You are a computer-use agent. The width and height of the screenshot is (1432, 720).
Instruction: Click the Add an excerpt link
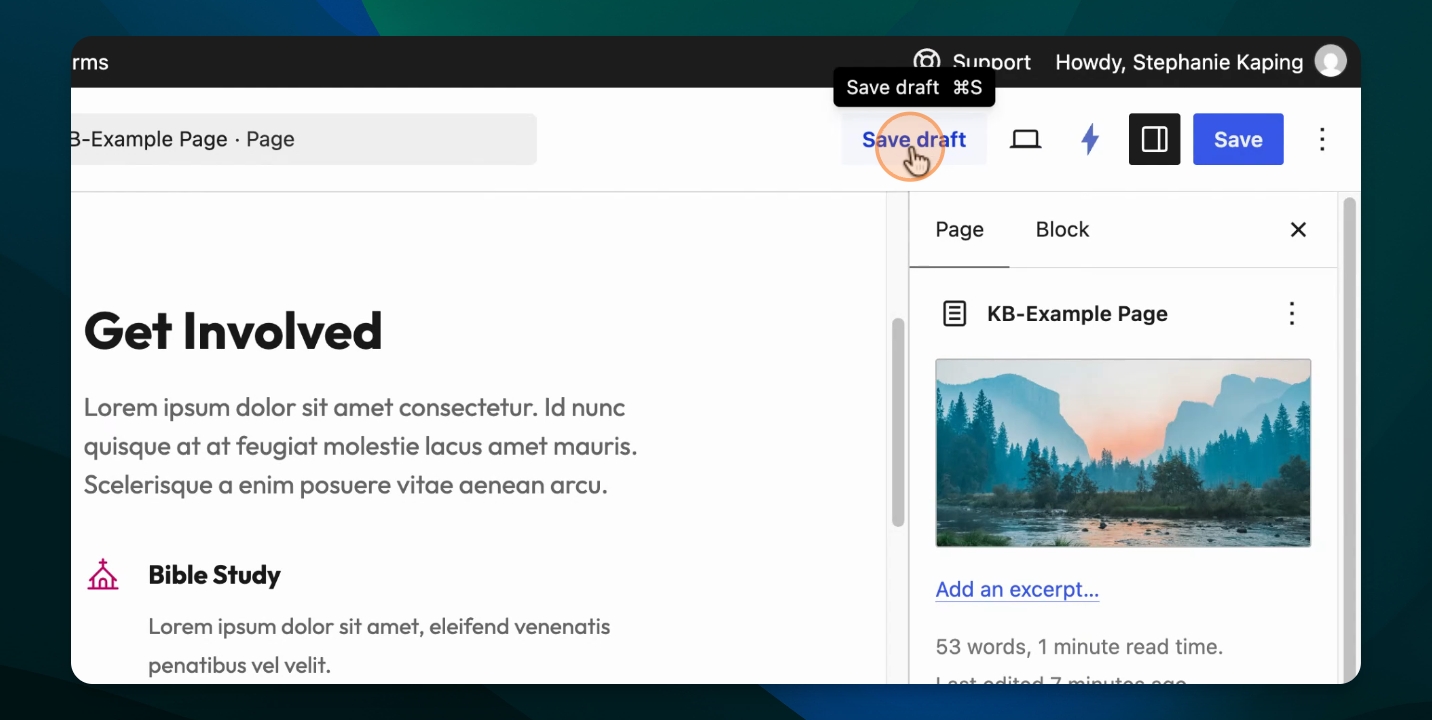coord(1017,590)
